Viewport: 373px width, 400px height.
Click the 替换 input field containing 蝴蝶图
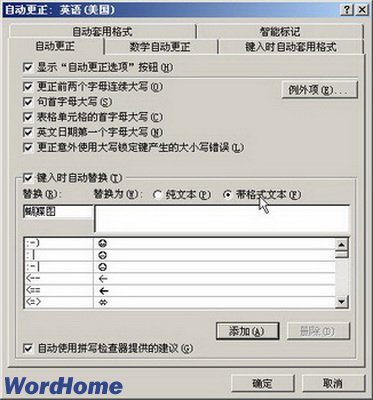[x=58, y=212]
